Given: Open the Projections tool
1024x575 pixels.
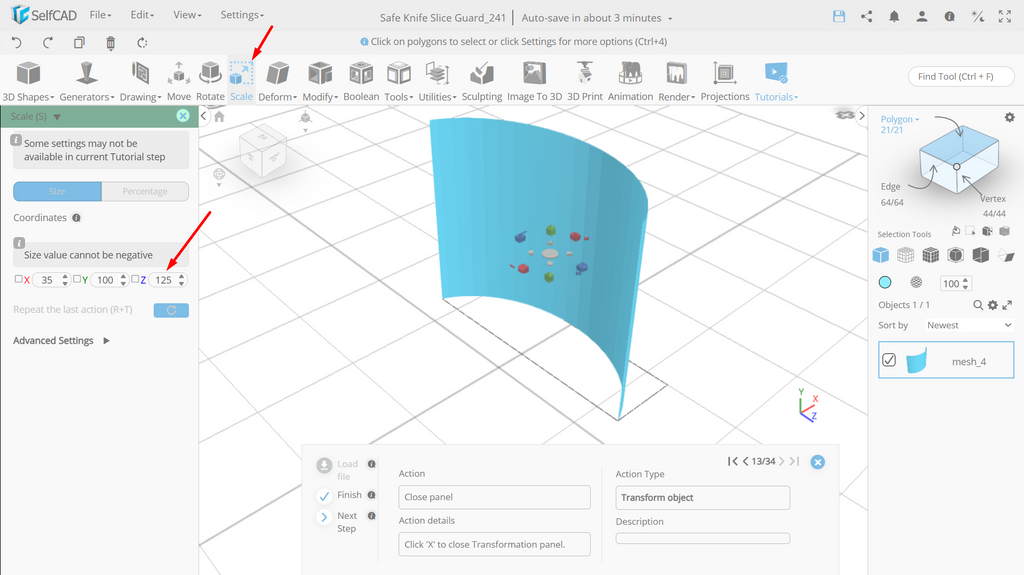Looking at the screenshot, I should [x=725, y=80].
